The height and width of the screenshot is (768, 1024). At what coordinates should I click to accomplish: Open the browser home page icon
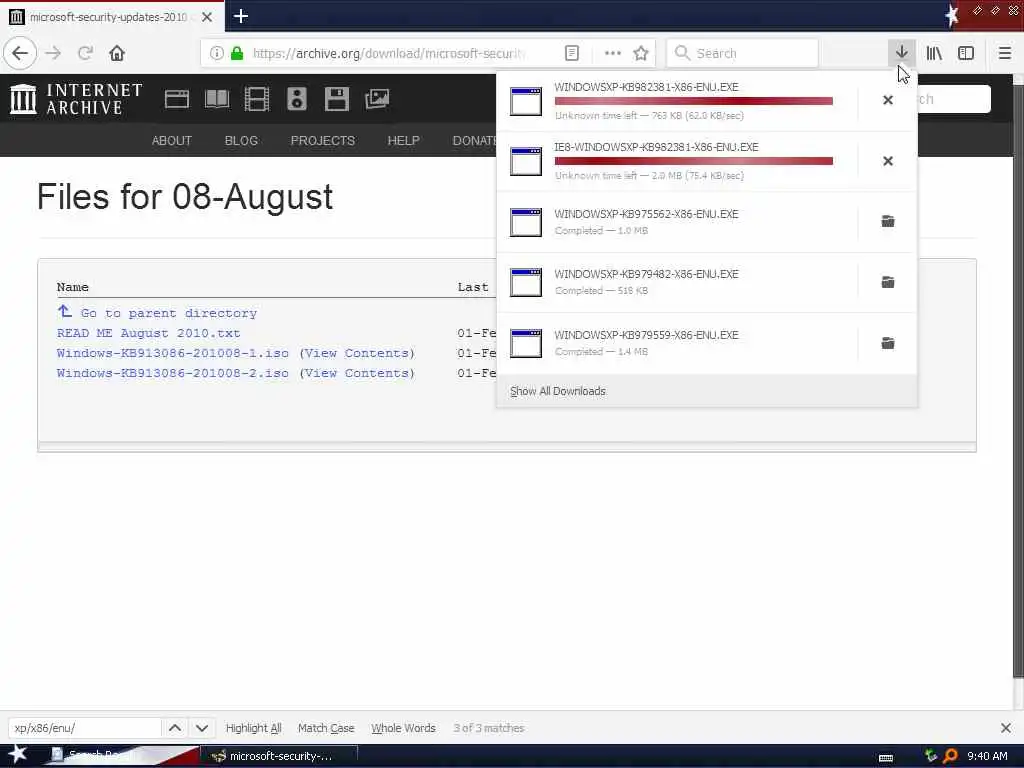117,53
